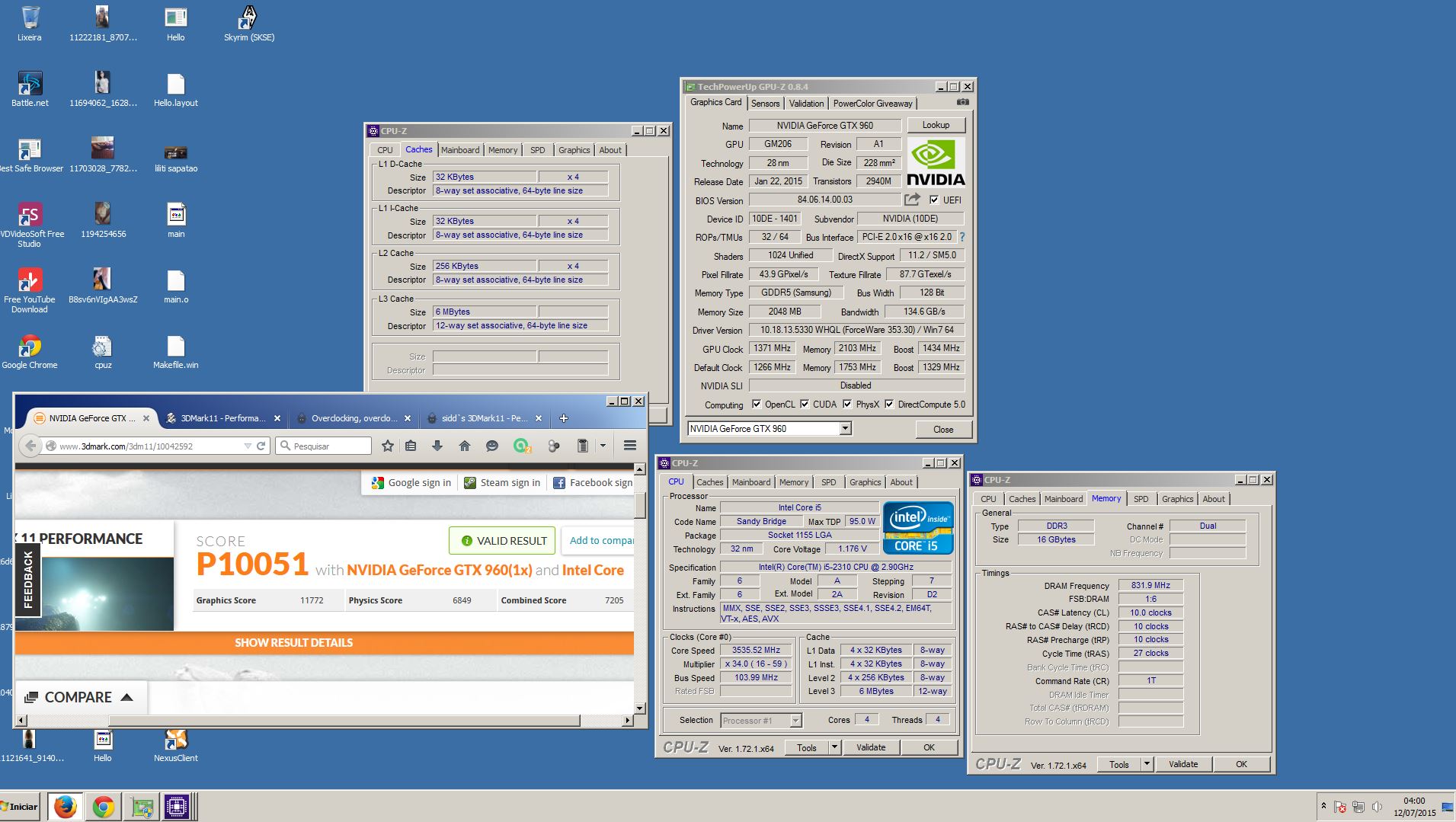The width and height of the screenshot is (1456, 822).
Task: Click the bus interface question mark in GPU-Z
Action: tap(962, 237)
